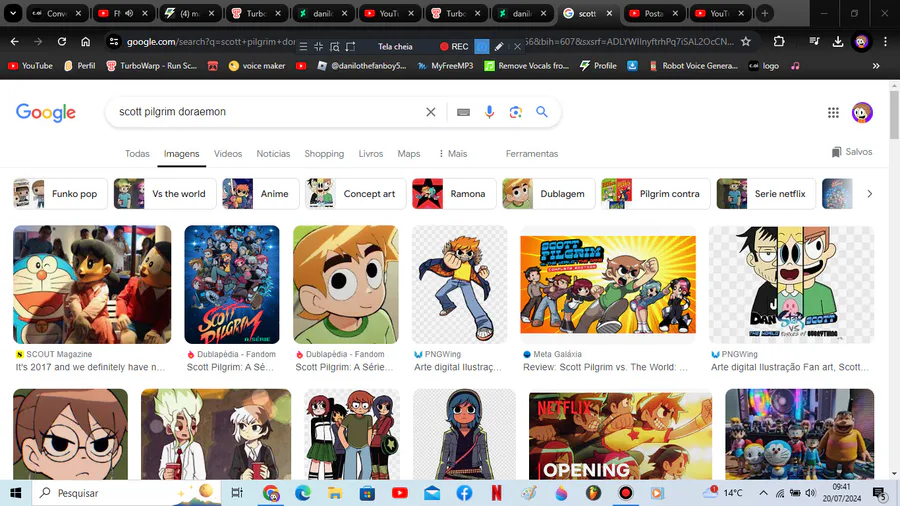Open the Google apps grid
Viewport: 900px width, 506px height.
pyautogui.click(x=833, y=113)
